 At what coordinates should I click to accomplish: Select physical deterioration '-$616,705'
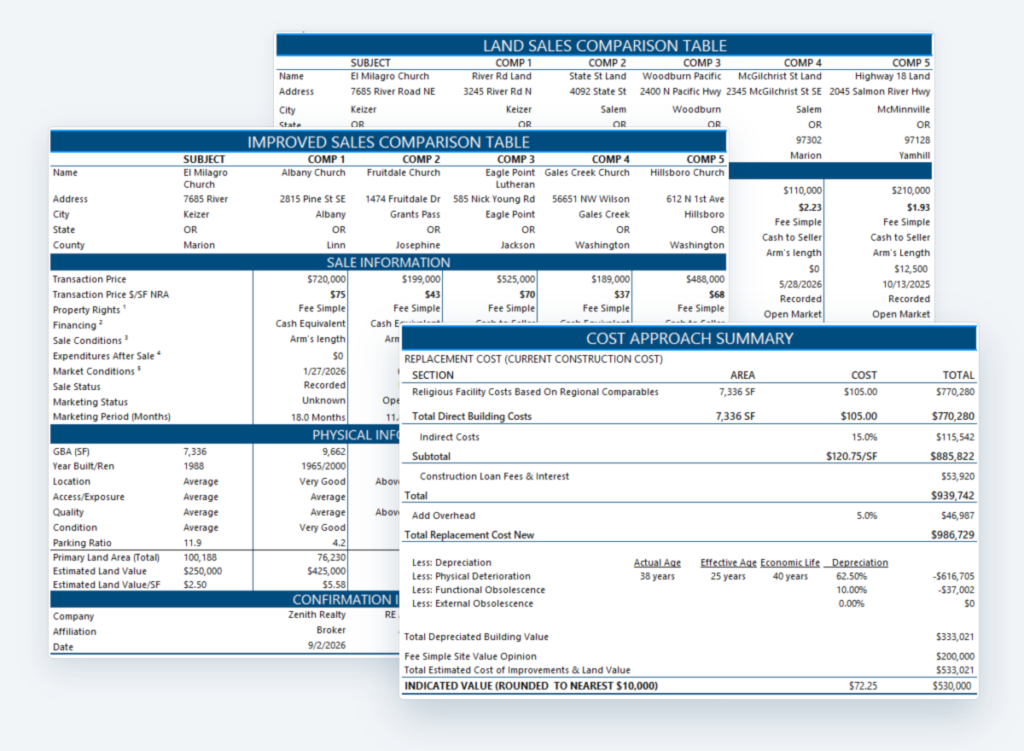(x=953, y=577)
